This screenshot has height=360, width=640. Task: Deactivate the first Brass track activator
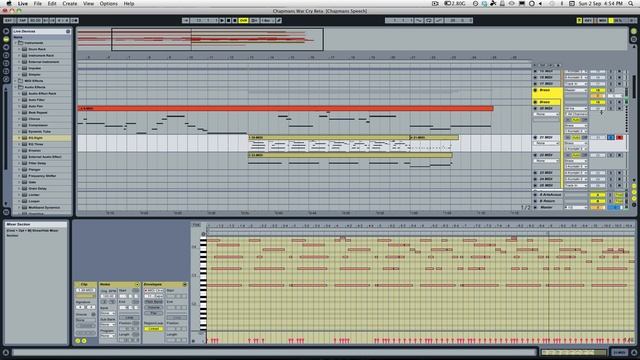click(598, 90)
